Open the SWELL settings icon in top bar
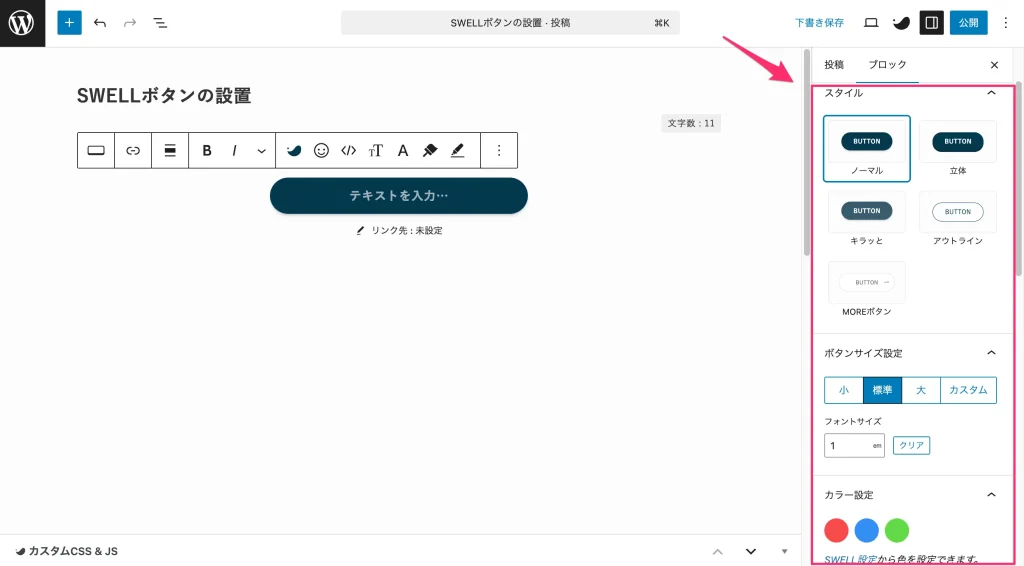1024x566 pixels. pyautogui.click(x=901, y=23)
